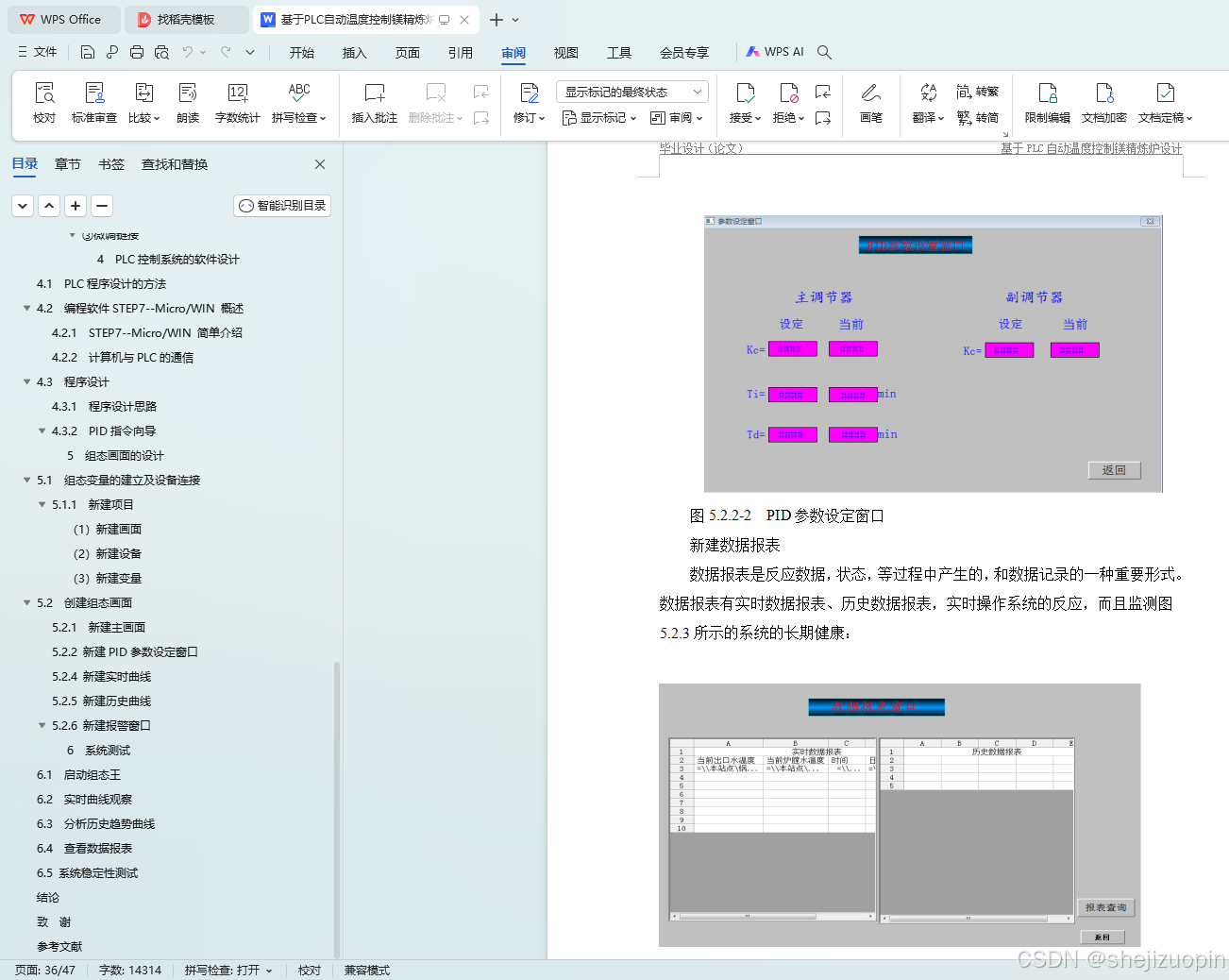Jump to 5.2.2 新建 PID 参数设定窗口 heading
Screen dimensions: 1229x980
pyautogui.click(x=125, y=651)
